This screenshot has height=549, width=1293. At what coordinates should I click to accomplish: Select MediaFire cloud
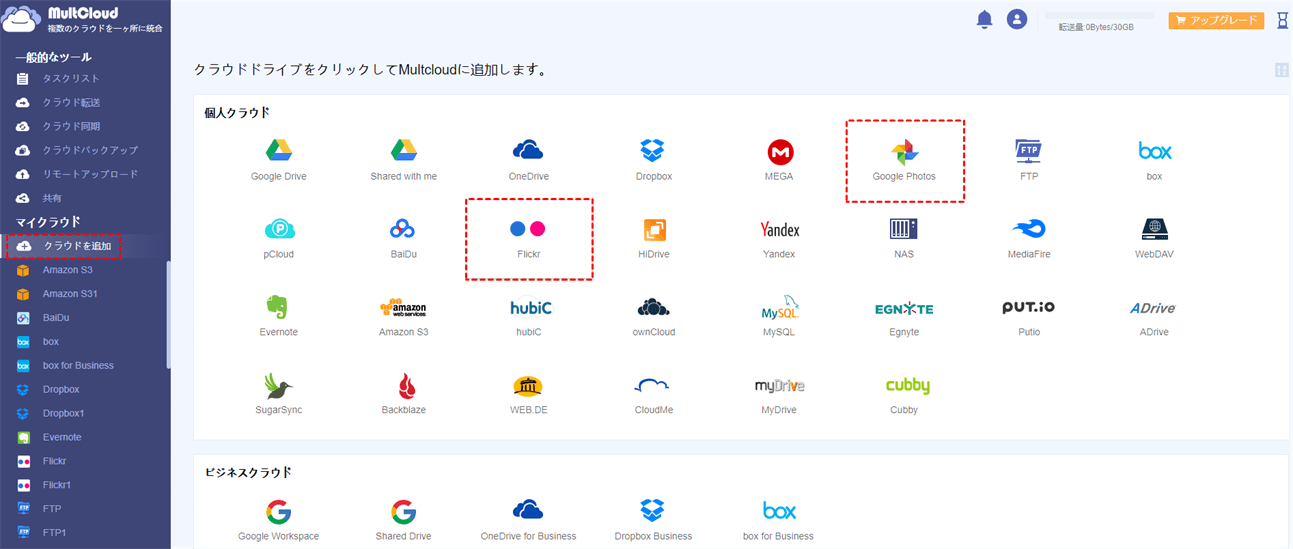1029,238
